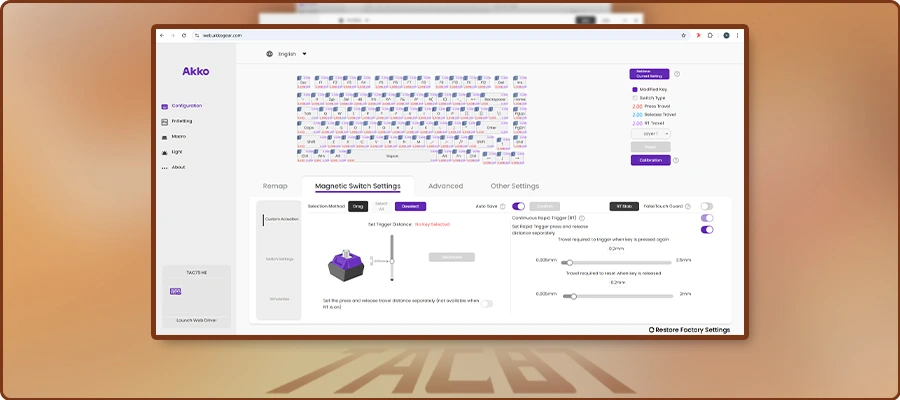Click the site info icon in address bar
This screenshot has width=900, height=400.
tap(197, 35)
